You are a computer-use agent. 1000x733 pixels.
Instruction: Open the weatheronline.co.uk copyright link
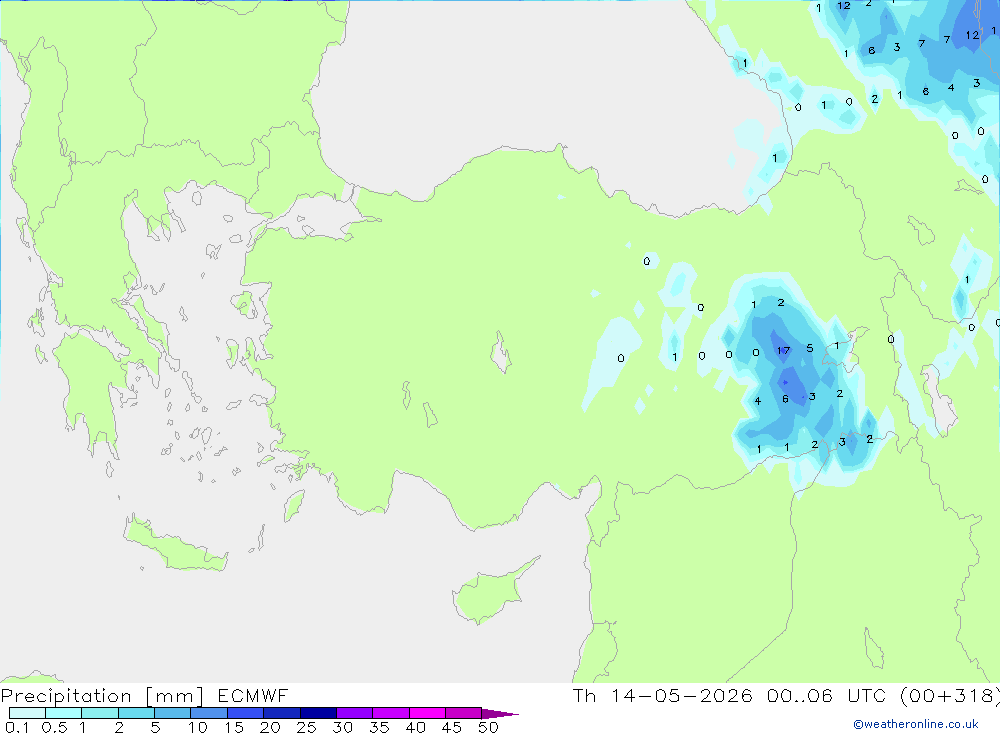916,723
